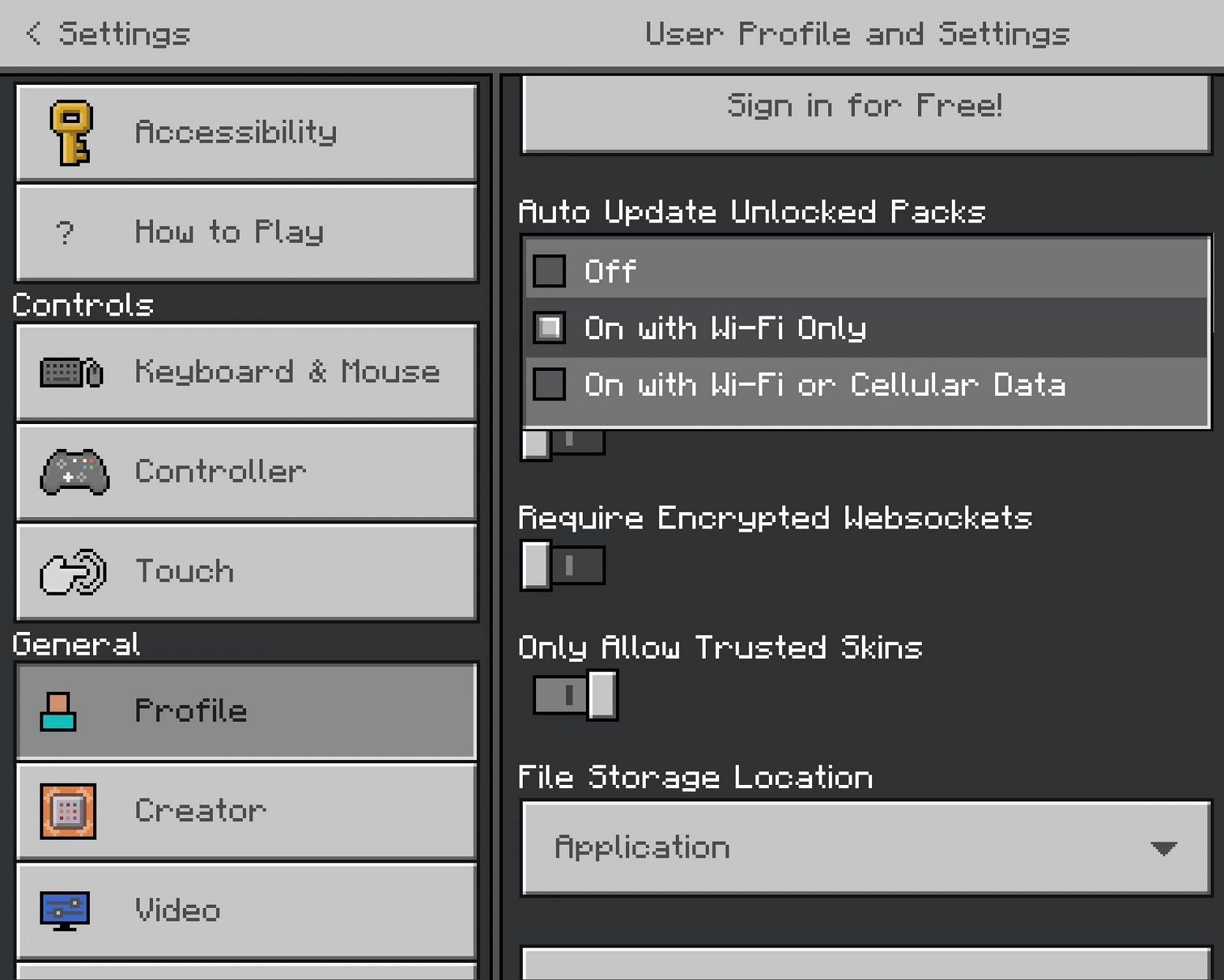Toggle Only Allow Trusted Skins switch
Screen dimensions: 1224x980
(x=575, y=695)
